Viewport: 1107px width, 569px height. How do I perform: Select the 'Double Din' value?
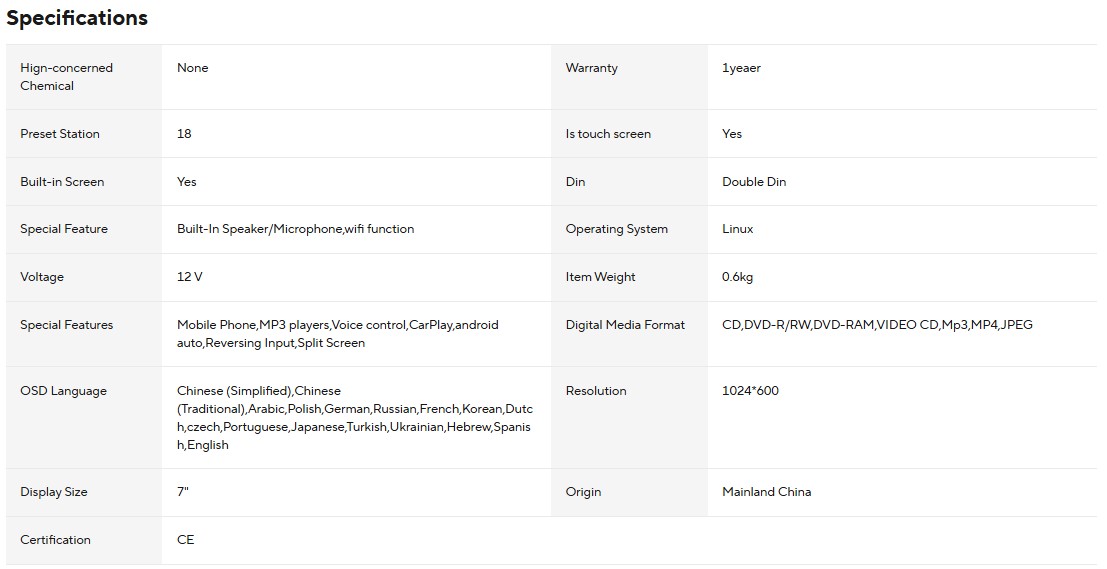tap(754, 182)
